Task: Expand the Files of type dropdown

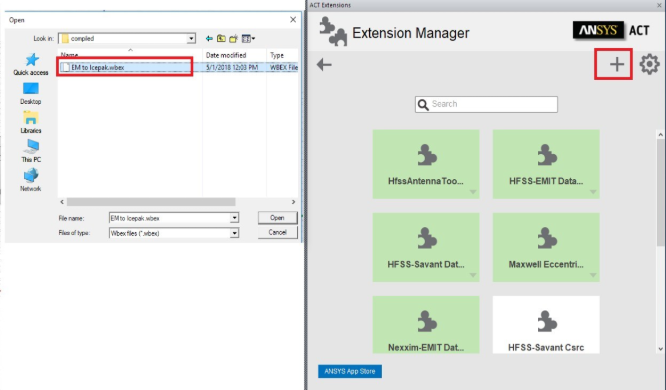Action: [x=234, y=233]
